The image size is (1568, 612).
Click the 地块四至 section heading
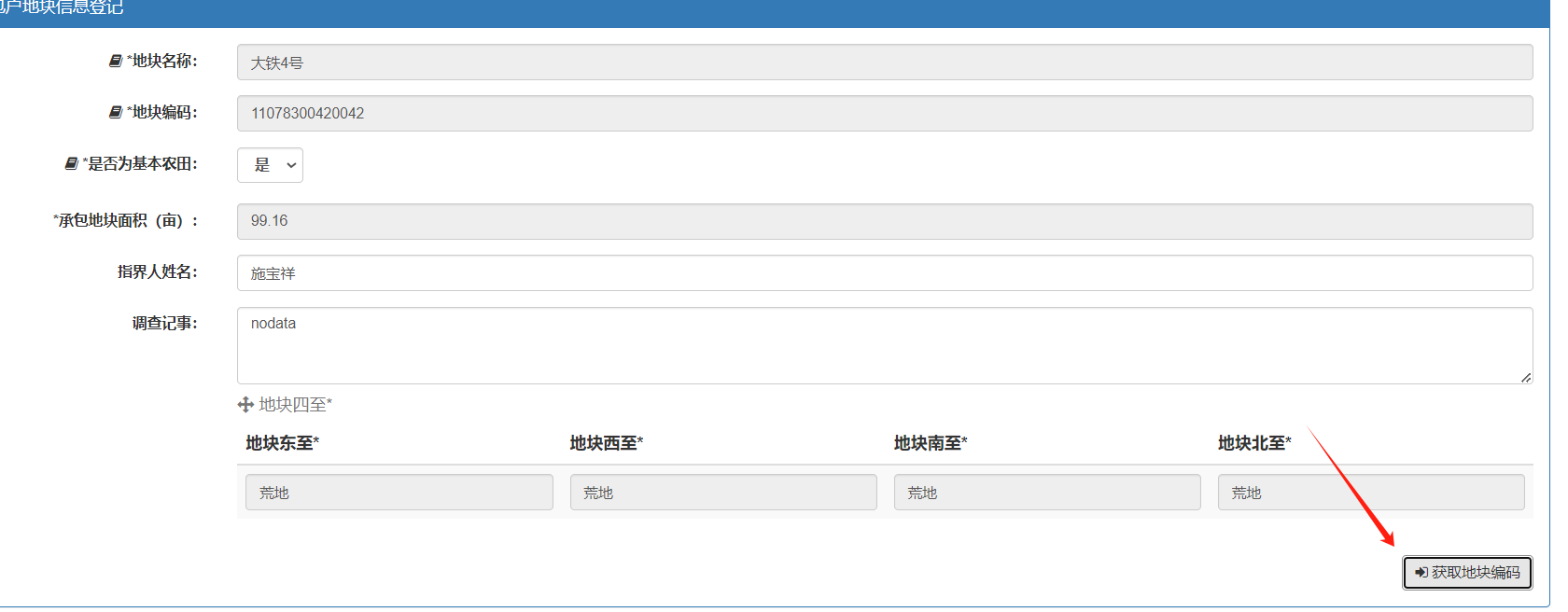coord(295,405)
